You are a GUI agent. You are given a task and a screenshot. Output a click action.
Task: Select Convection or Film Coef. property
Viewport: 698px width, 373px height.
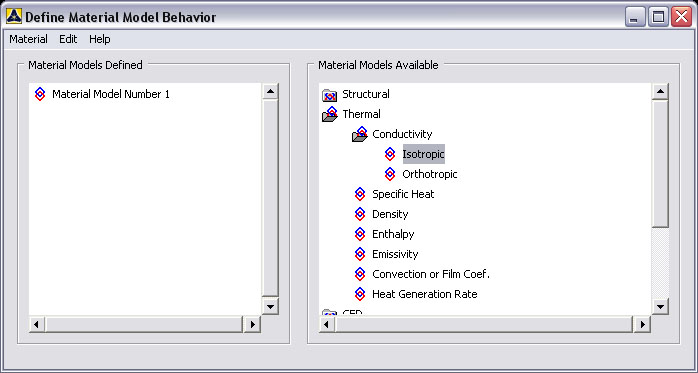431,274
